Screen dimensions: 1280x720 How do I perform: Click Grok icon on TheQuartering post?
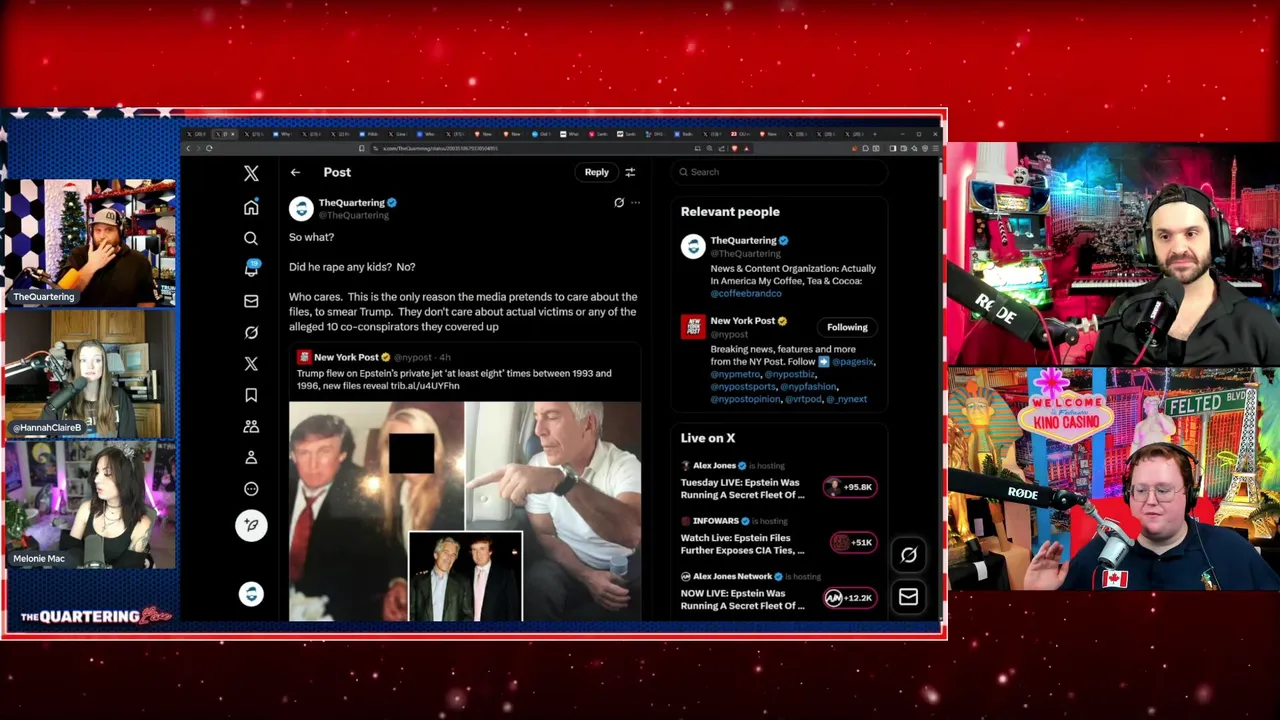click(x=619, y=203)
